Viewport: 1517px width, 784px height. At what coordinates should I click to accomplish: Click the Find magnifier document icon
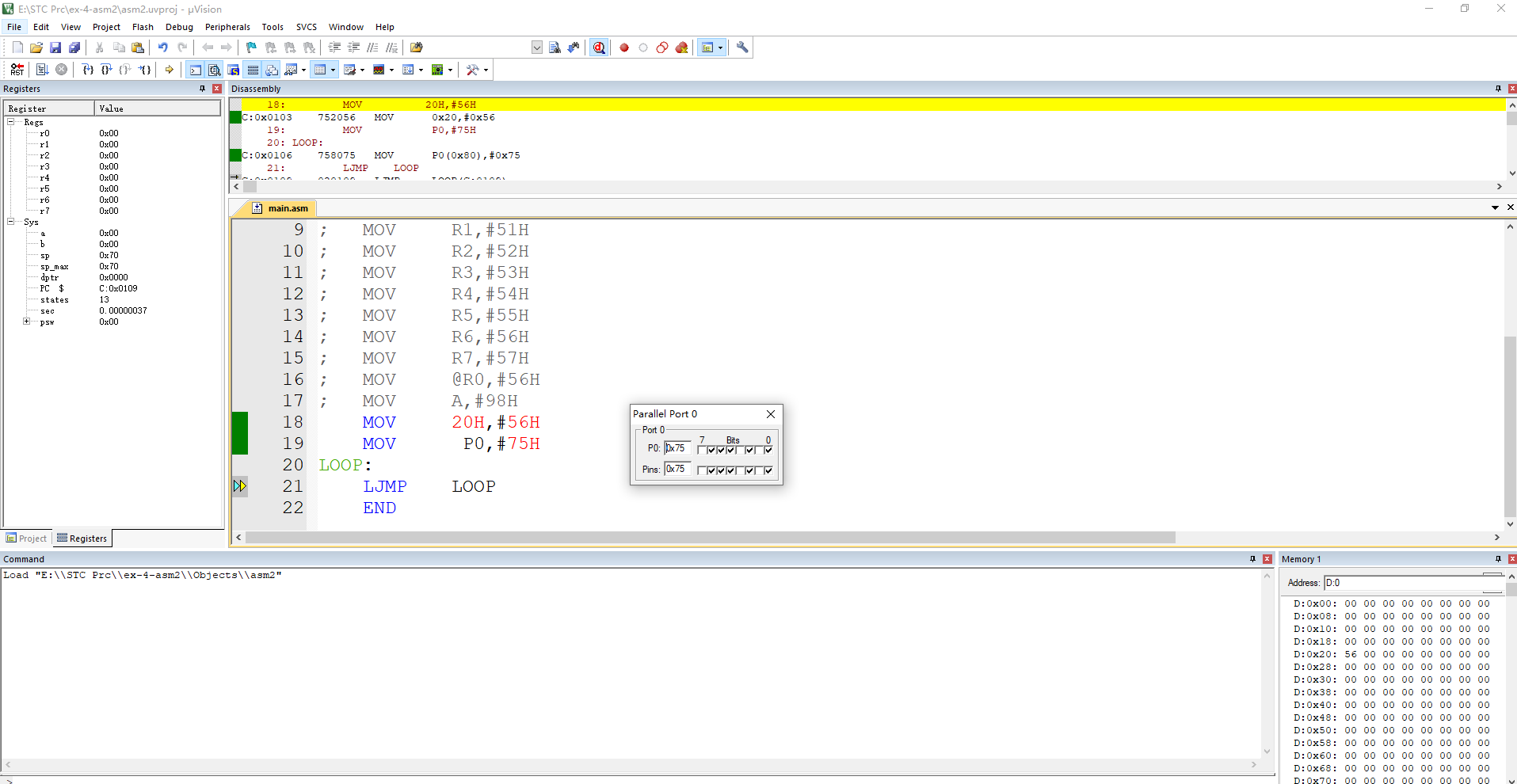pos(555,48)
